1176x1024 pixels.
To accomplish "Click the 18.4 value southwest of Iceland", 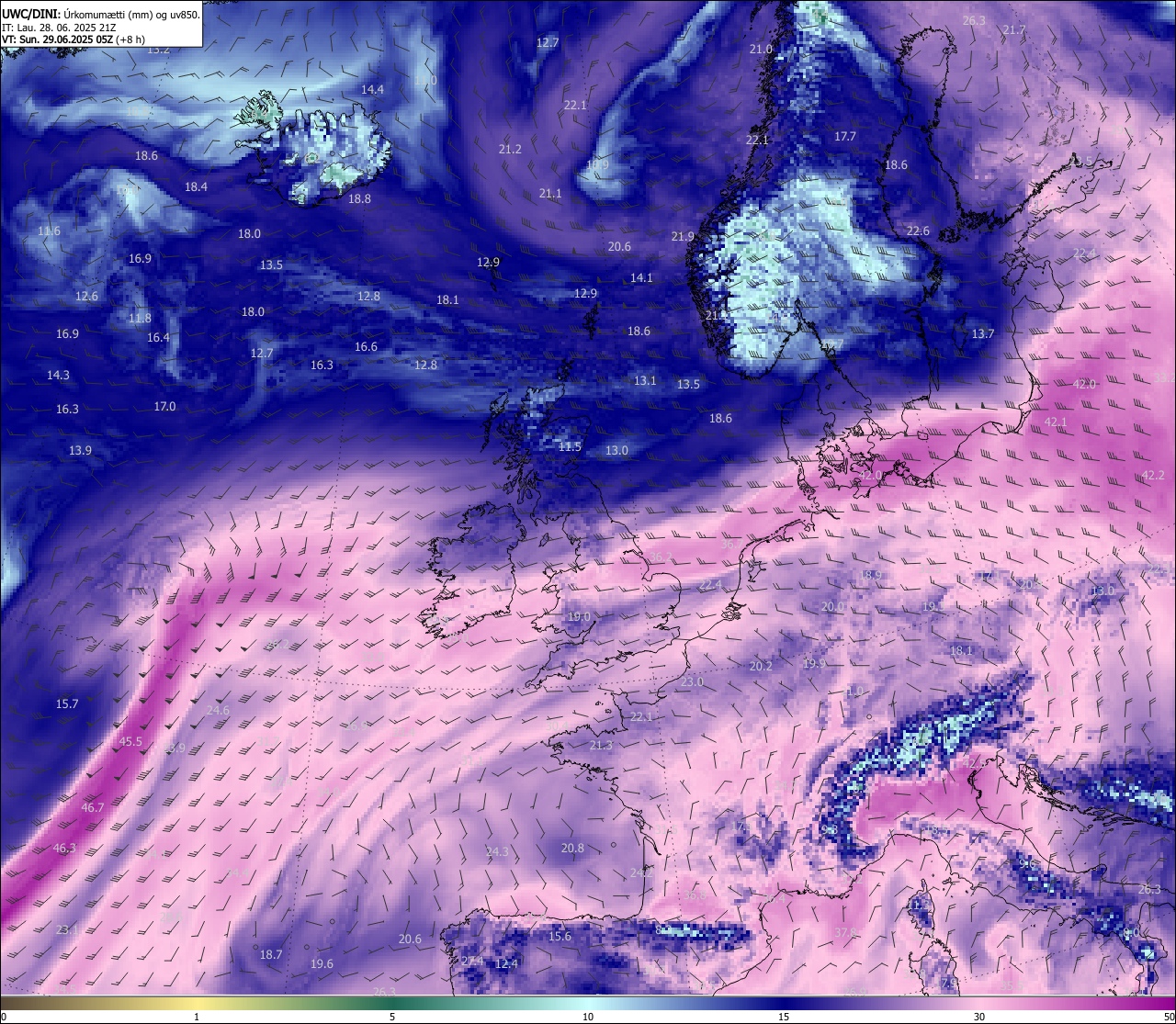I will (196, 186).
